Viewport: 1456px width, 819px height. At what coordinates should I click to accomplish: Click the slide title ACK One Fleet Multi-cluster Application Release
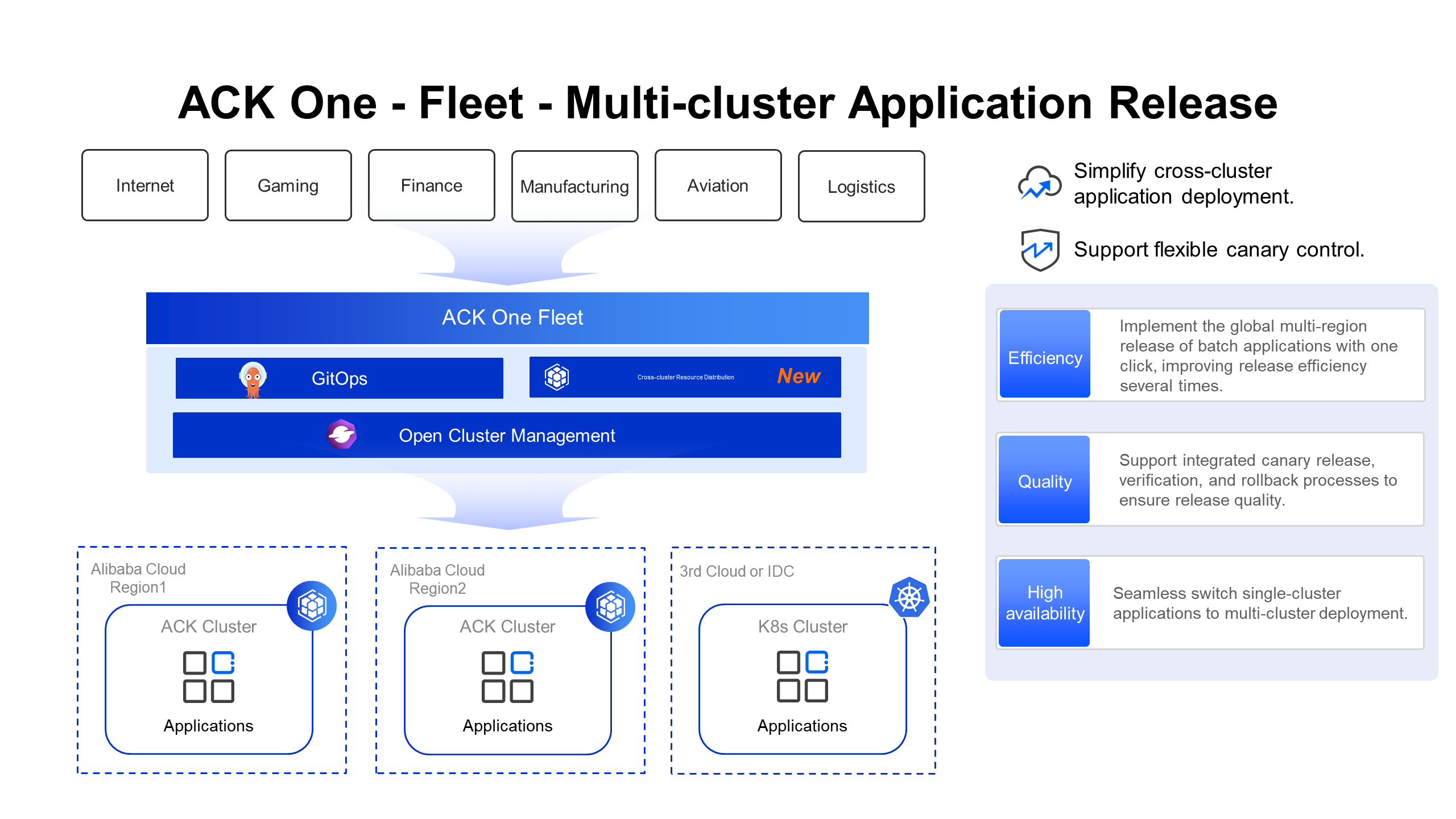click(727, 103)
